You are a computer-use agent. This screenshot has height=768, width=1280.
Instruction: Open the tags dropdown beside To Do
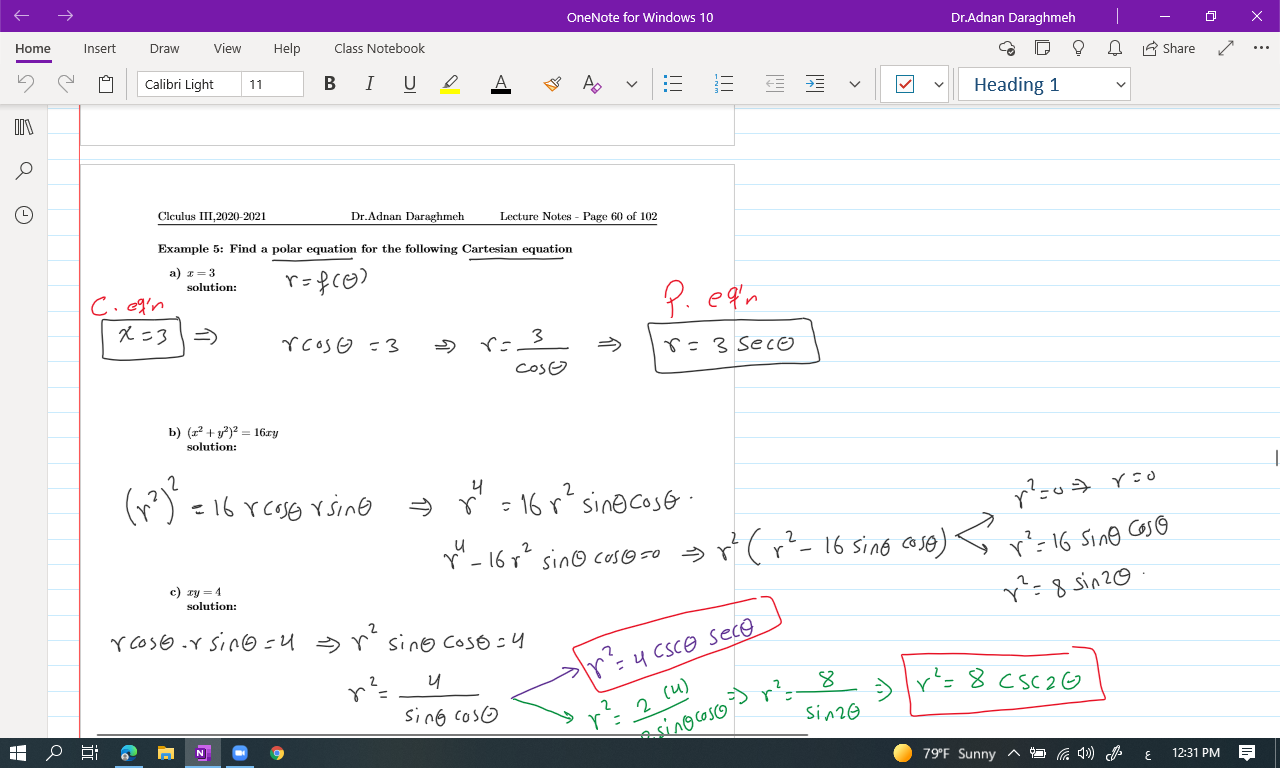coord(938,85)
